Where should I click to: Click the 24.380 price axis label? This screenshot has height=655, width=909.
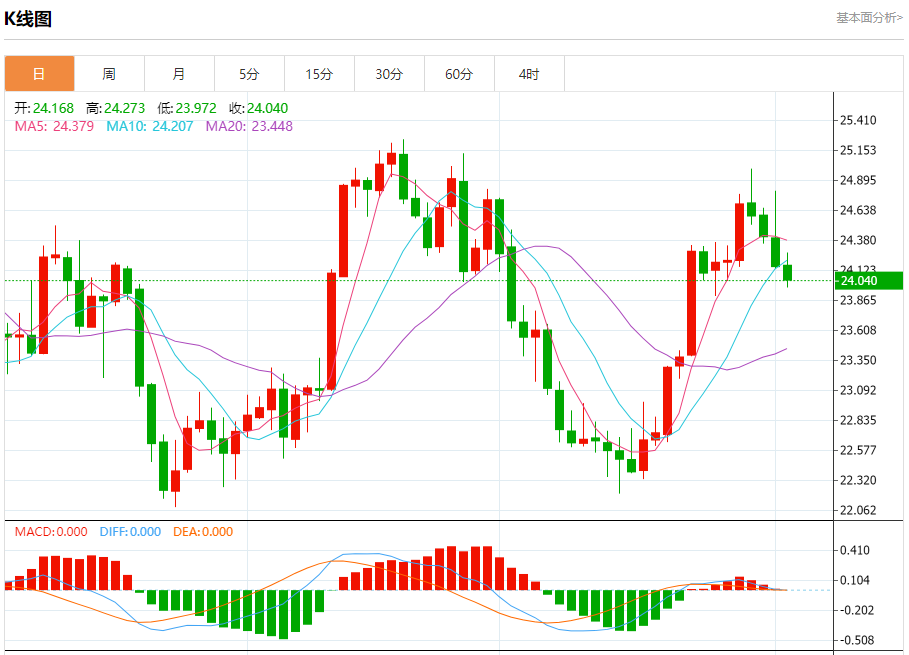coord(858,240)
